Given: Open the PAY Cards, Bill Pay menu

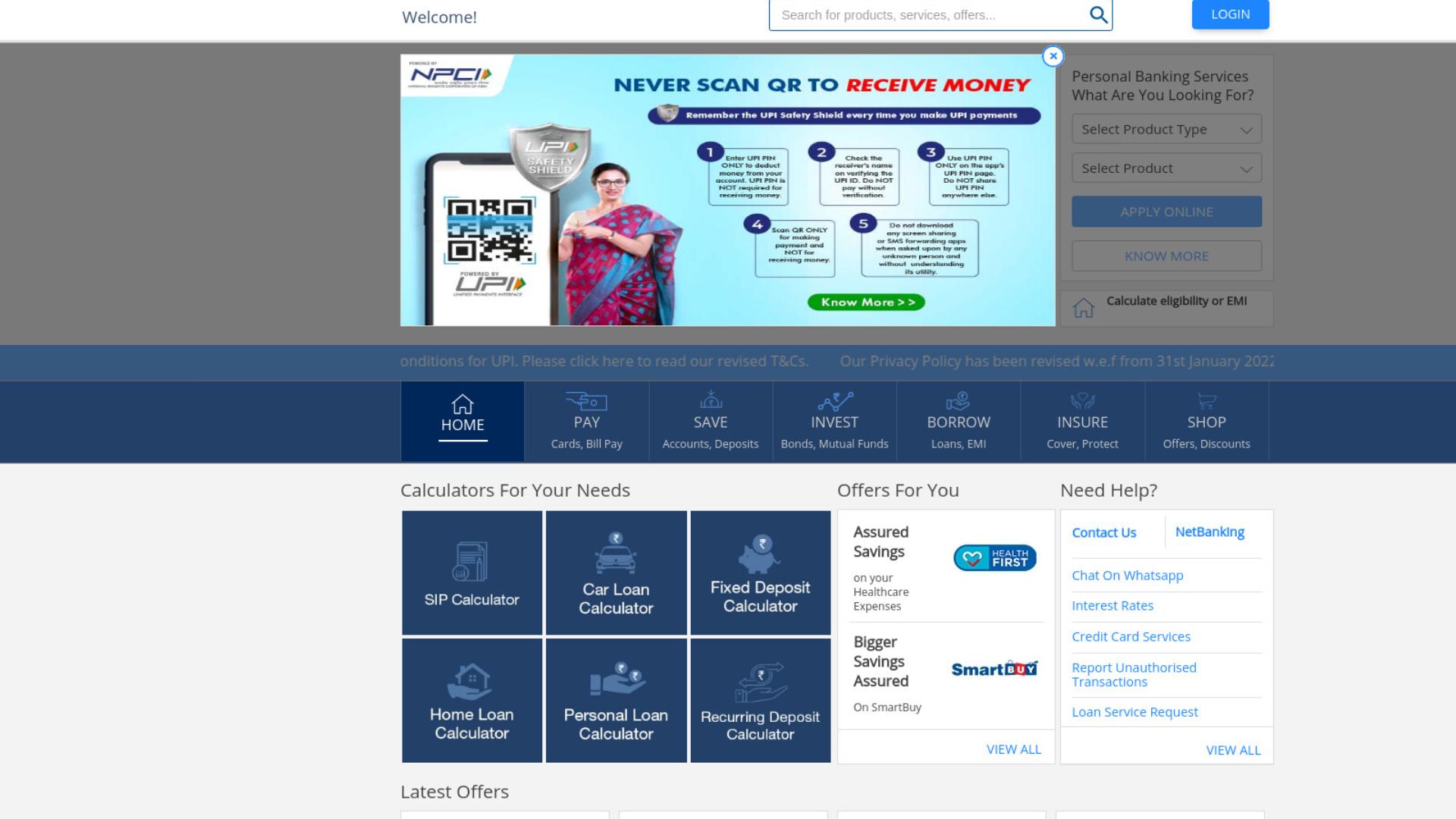Looking at the screenshot, I should tap(586, 422).
